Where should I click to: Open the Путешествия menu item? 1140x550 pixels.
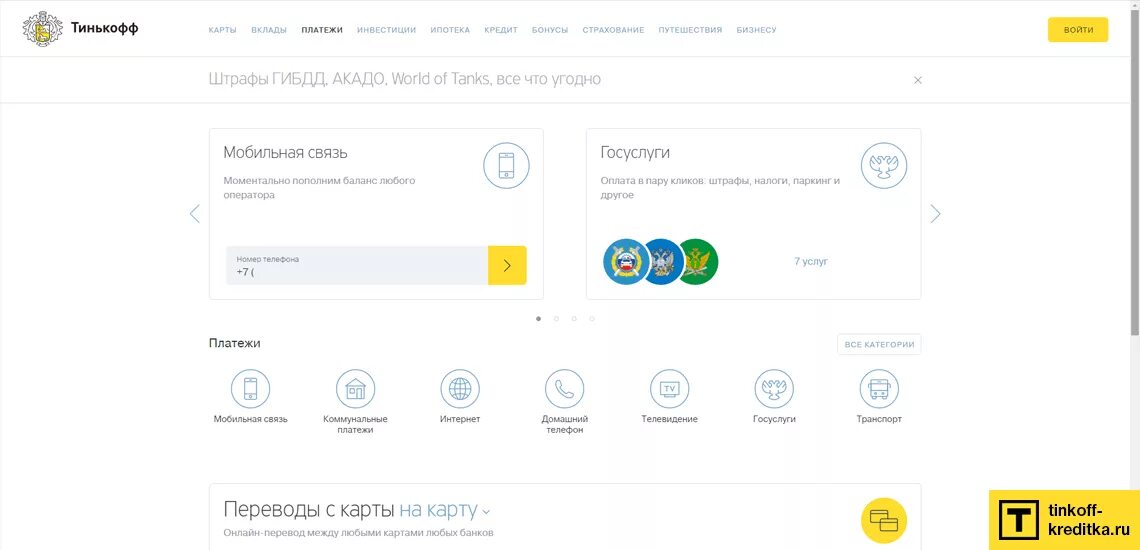click(691, 31)
